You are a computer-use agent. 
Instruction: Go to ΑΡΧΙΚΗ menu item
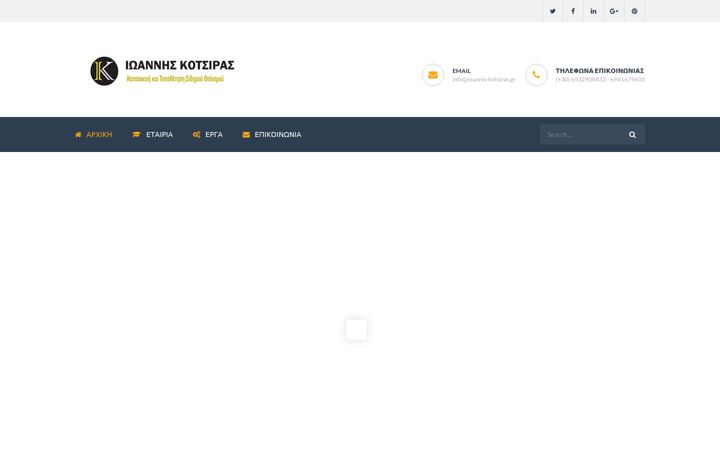pos(93,135)
